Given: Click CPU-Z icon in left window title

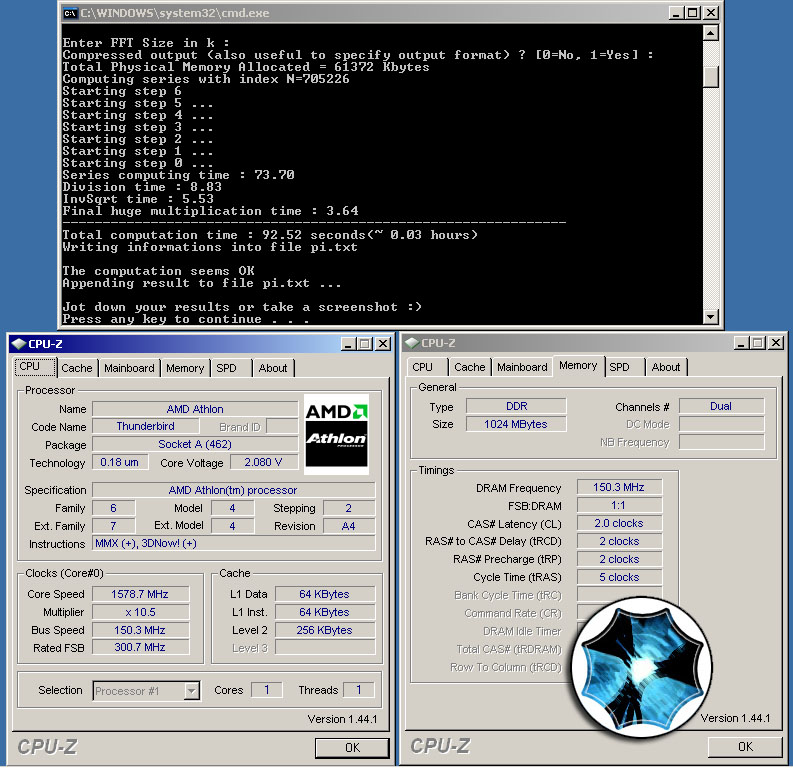Looking at the screenshot, I should pos(19,344).
